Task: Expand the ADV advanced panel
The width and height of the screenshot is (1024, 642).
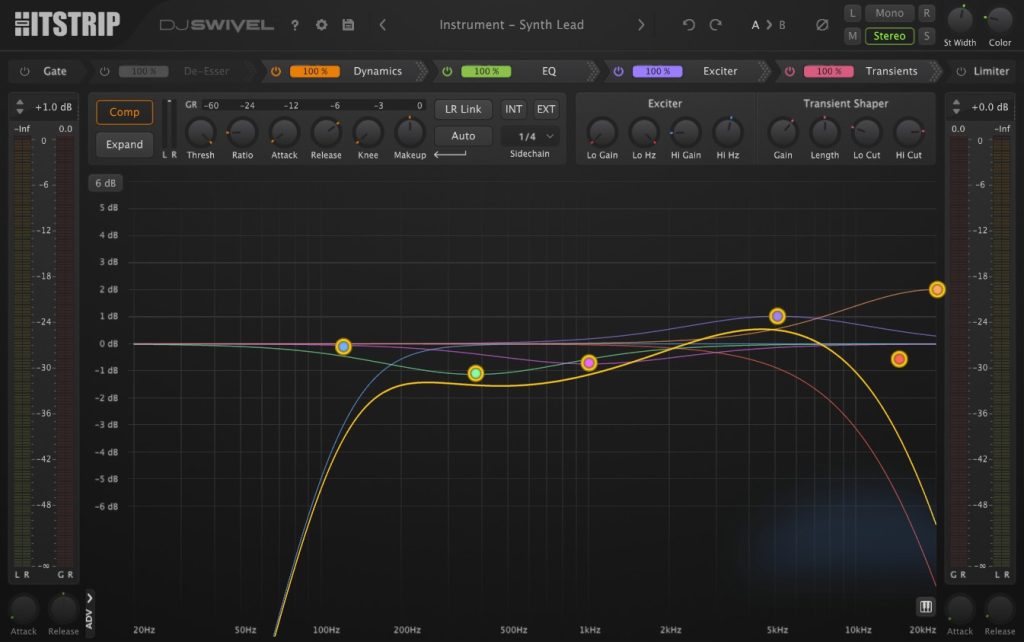Action: click(89, 615)
